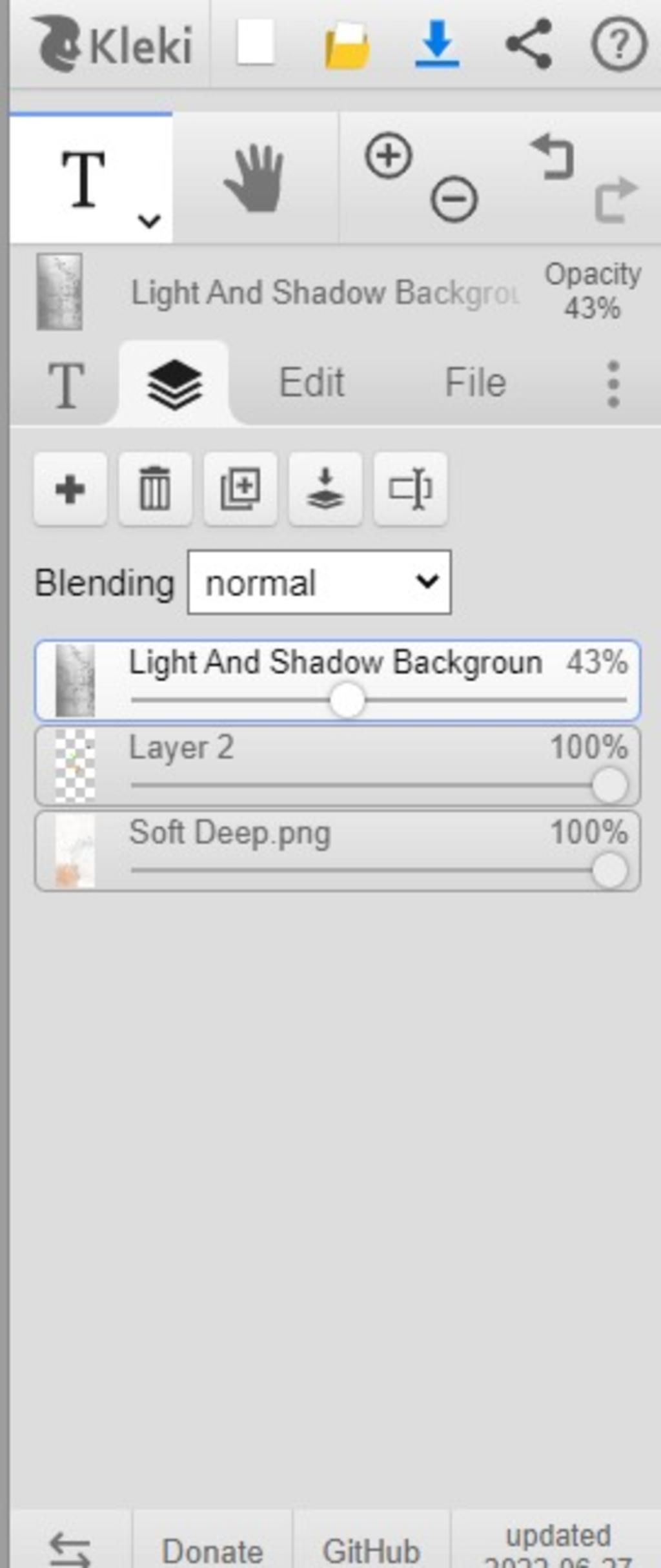The width and height of the screenshot is (661, 1568).
Task: Merge layer down with merge icon
Action: 325,489
